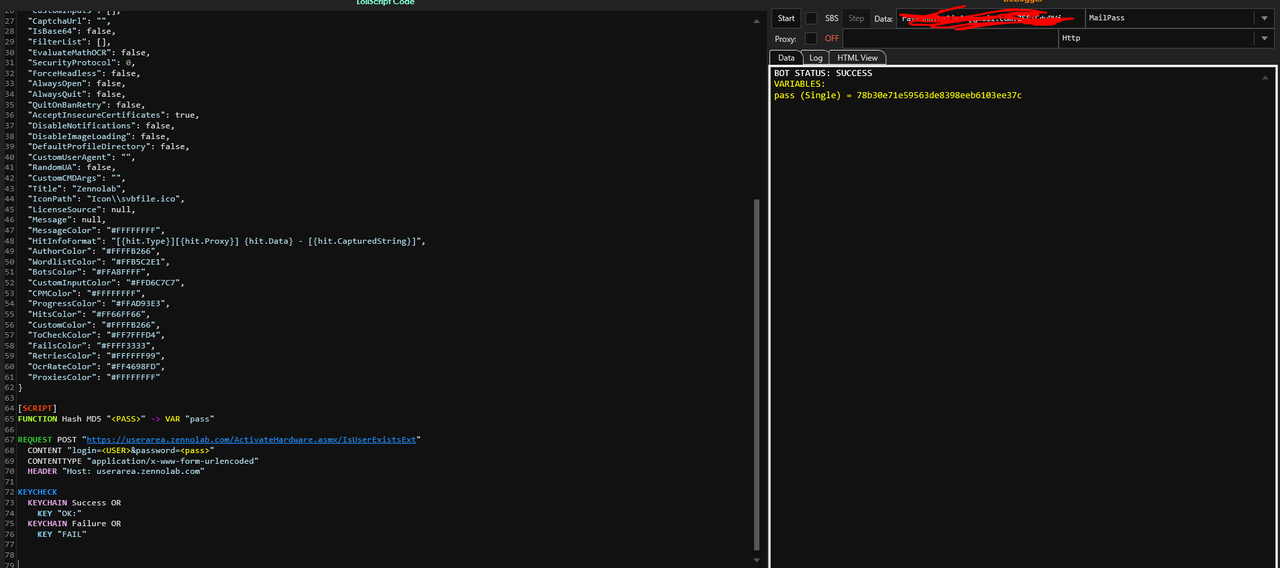Screen dimensions: 1280x568
Task: Click the "HitInfoFormat" setting line
Action: pyautogui.click(x=227, y=241)
